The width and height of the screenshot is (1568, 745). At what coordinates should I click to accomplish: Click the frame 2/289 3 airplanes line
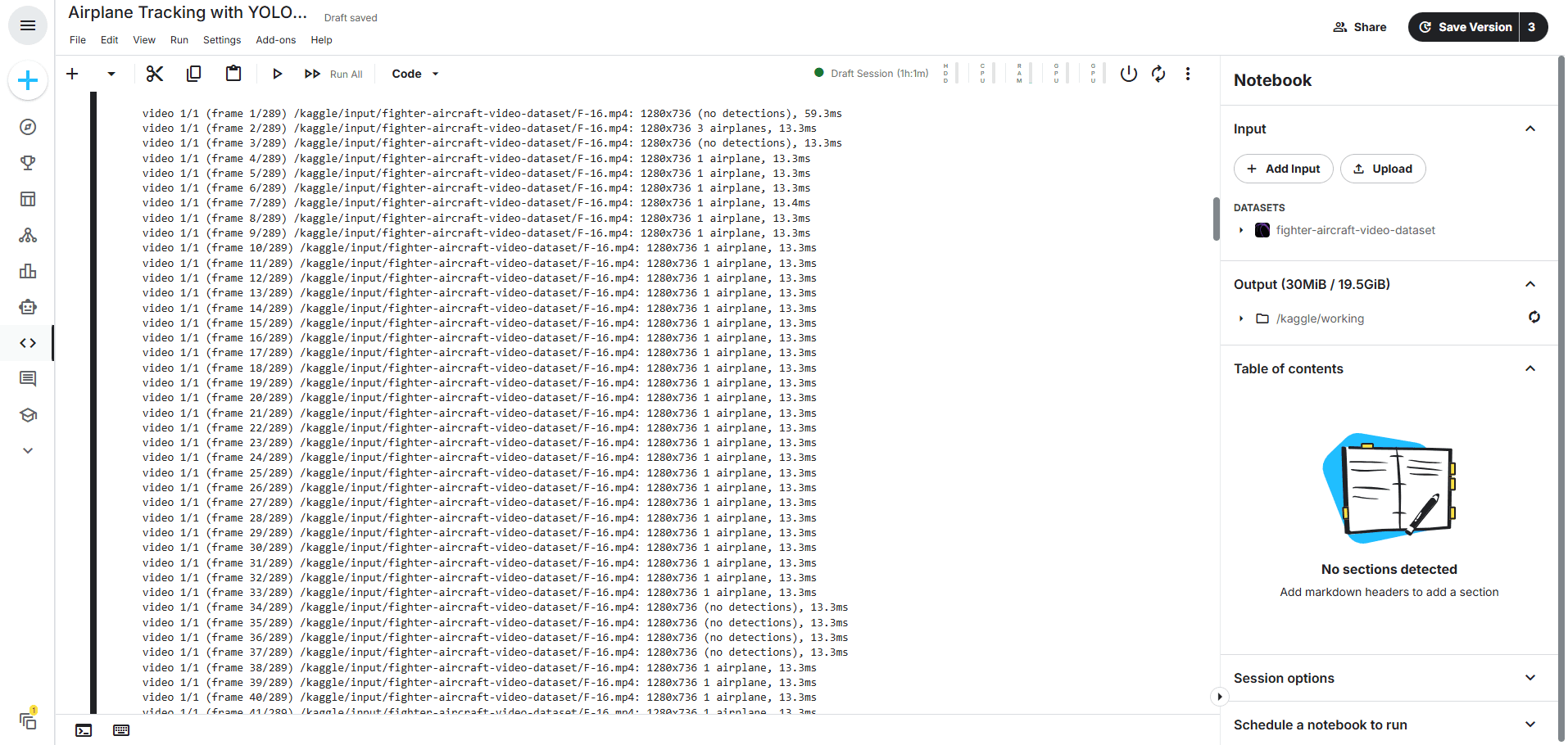coord(479,129)
